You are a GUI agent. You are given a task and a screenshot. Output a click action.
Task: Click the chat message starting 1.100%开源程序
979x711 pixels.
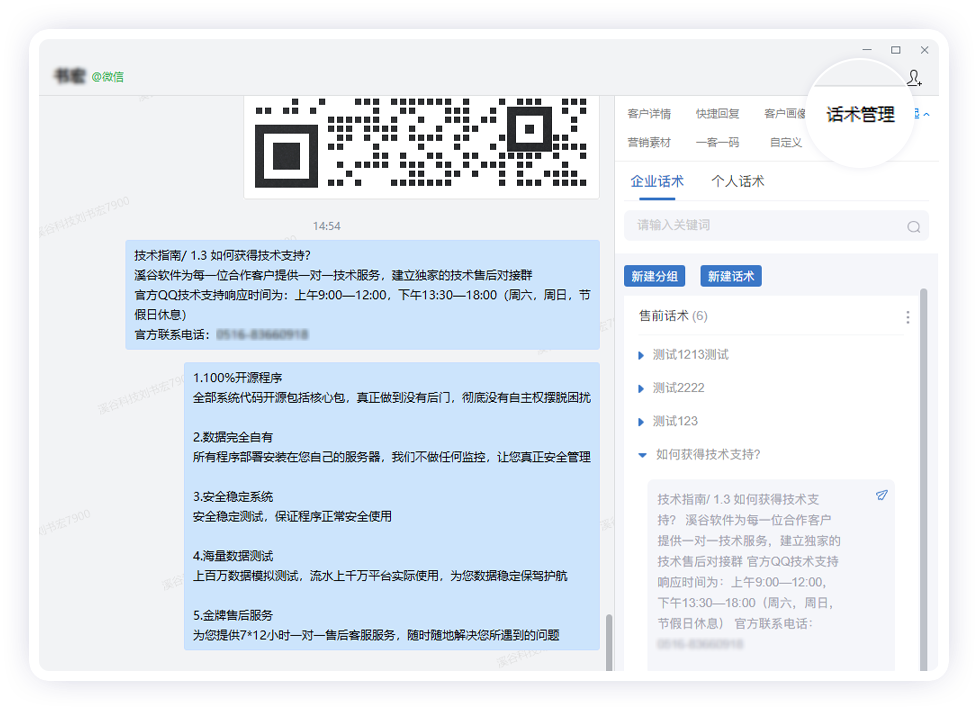point(391,506)
